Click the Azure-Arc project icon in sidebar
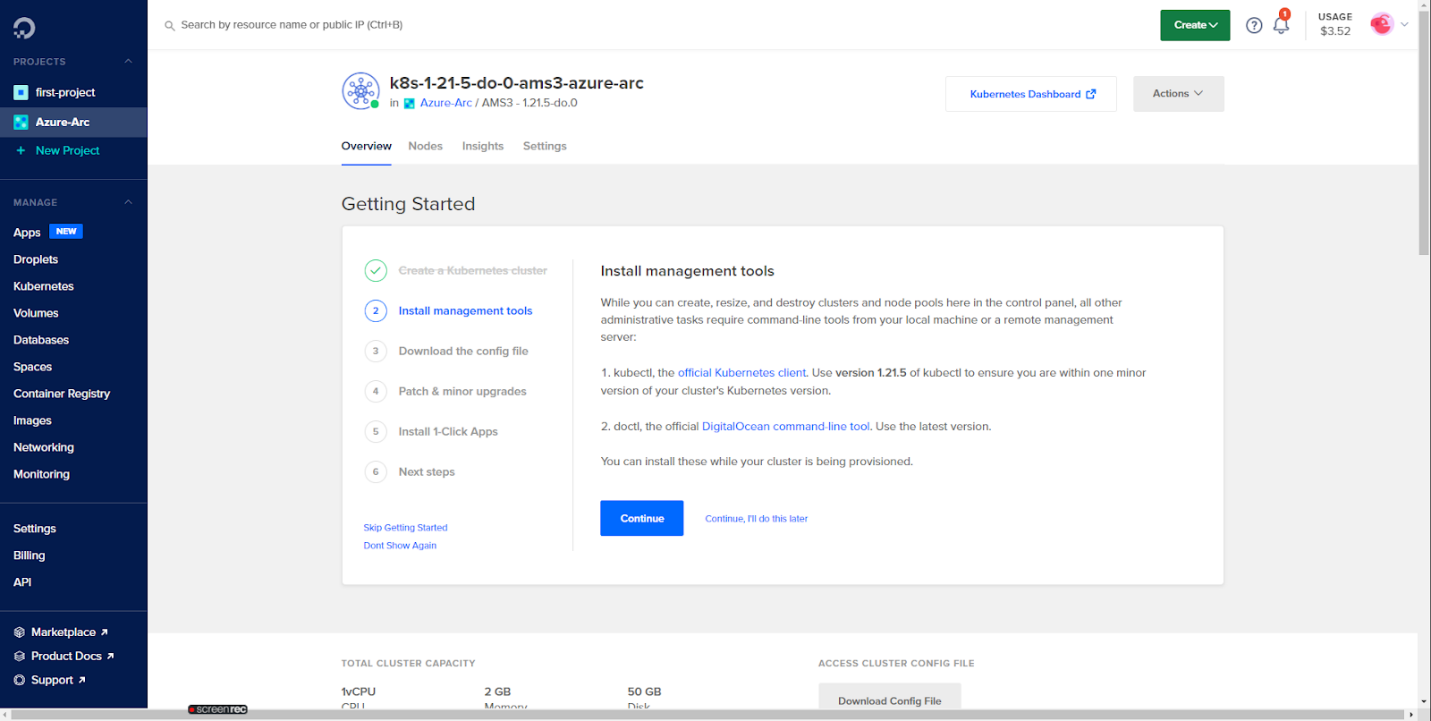 (21, 122)
